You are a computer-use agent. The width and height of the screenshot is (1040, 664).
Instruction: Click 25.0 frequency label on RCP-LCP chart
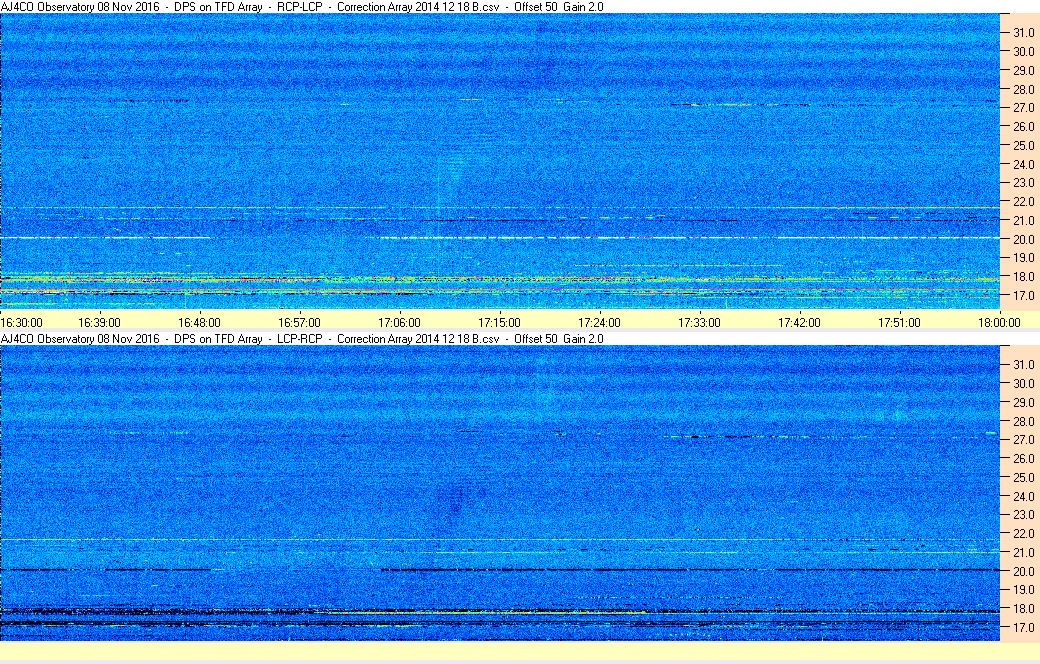tap(1023, 145)
